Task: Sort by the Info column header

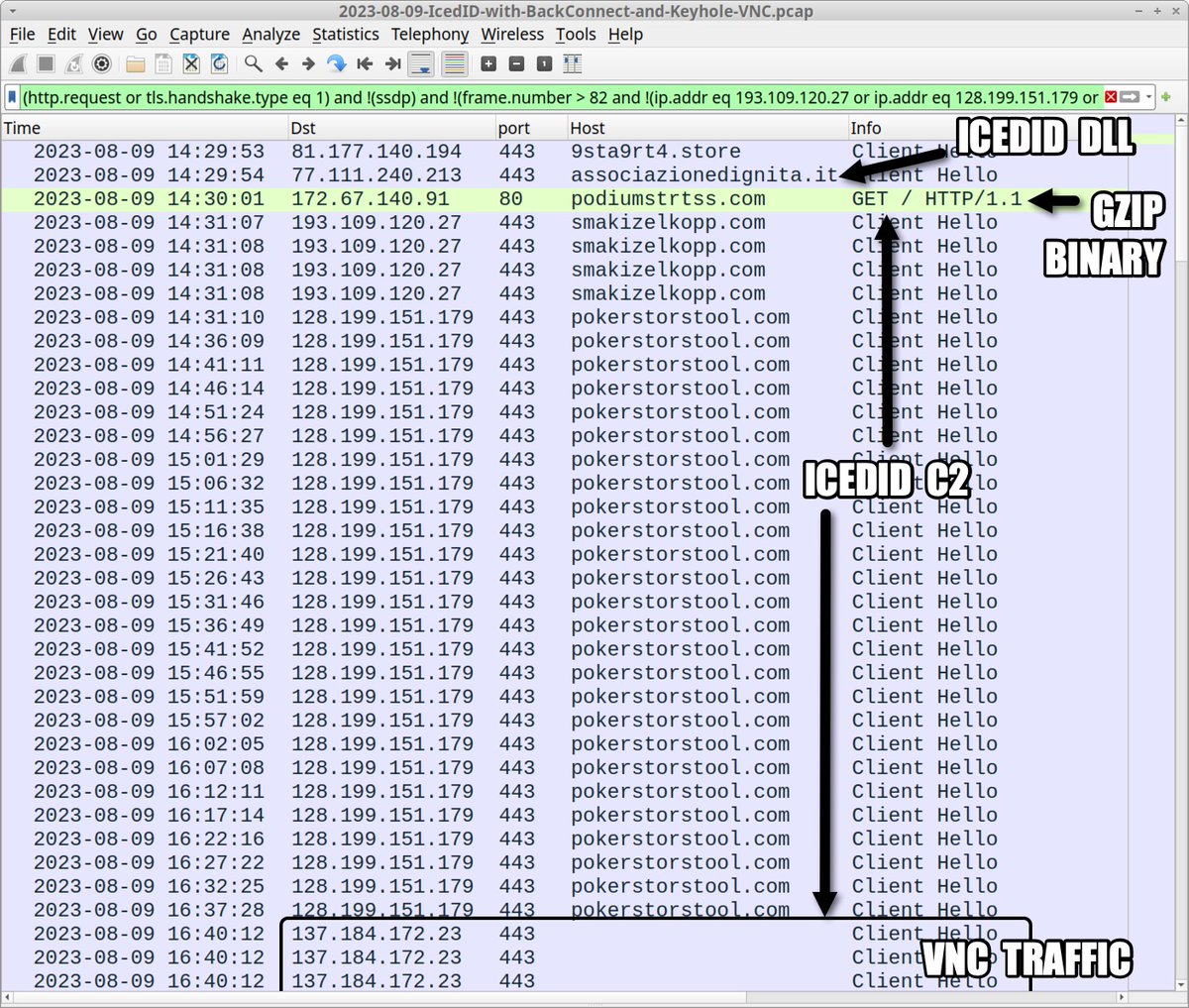Action: coord(991,128)
